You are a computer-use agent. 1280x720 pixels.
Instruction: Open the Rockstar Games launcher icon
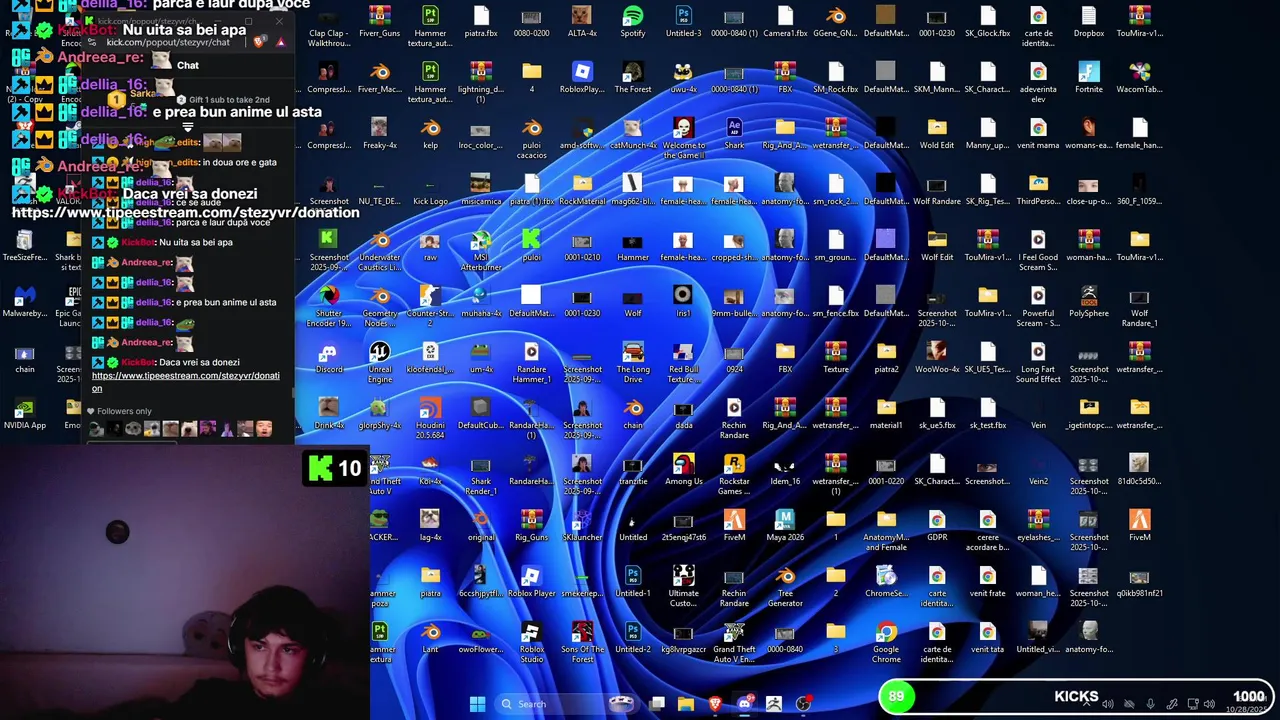[x=734, y=474]
